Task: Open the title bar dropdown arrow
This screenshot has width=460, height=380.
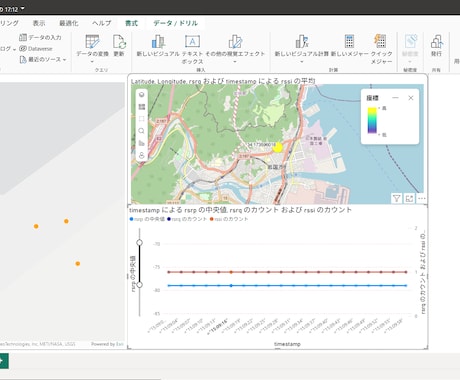Action: 22,8
